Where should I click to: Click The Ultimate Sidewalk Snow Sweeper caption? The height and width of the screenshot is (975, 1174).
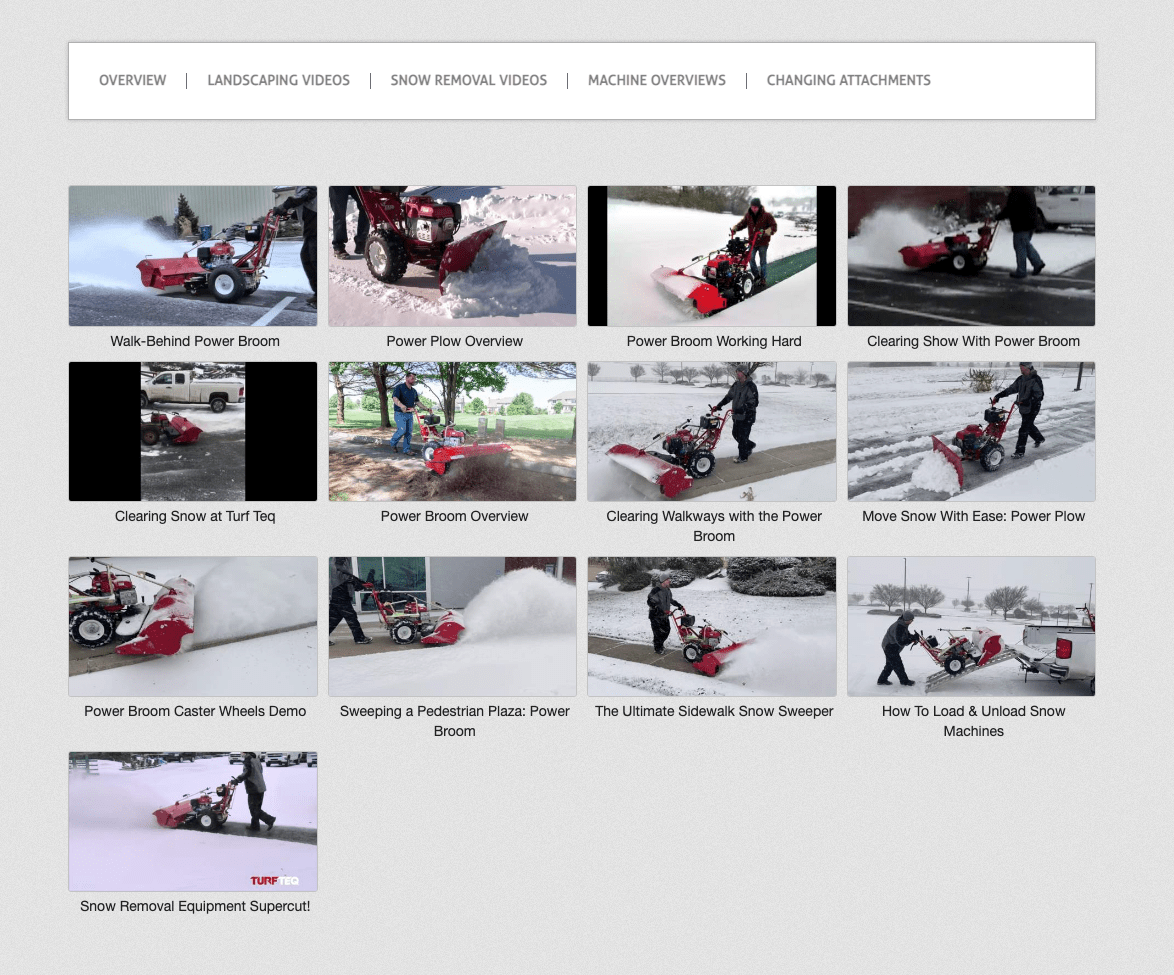point(714,711)
